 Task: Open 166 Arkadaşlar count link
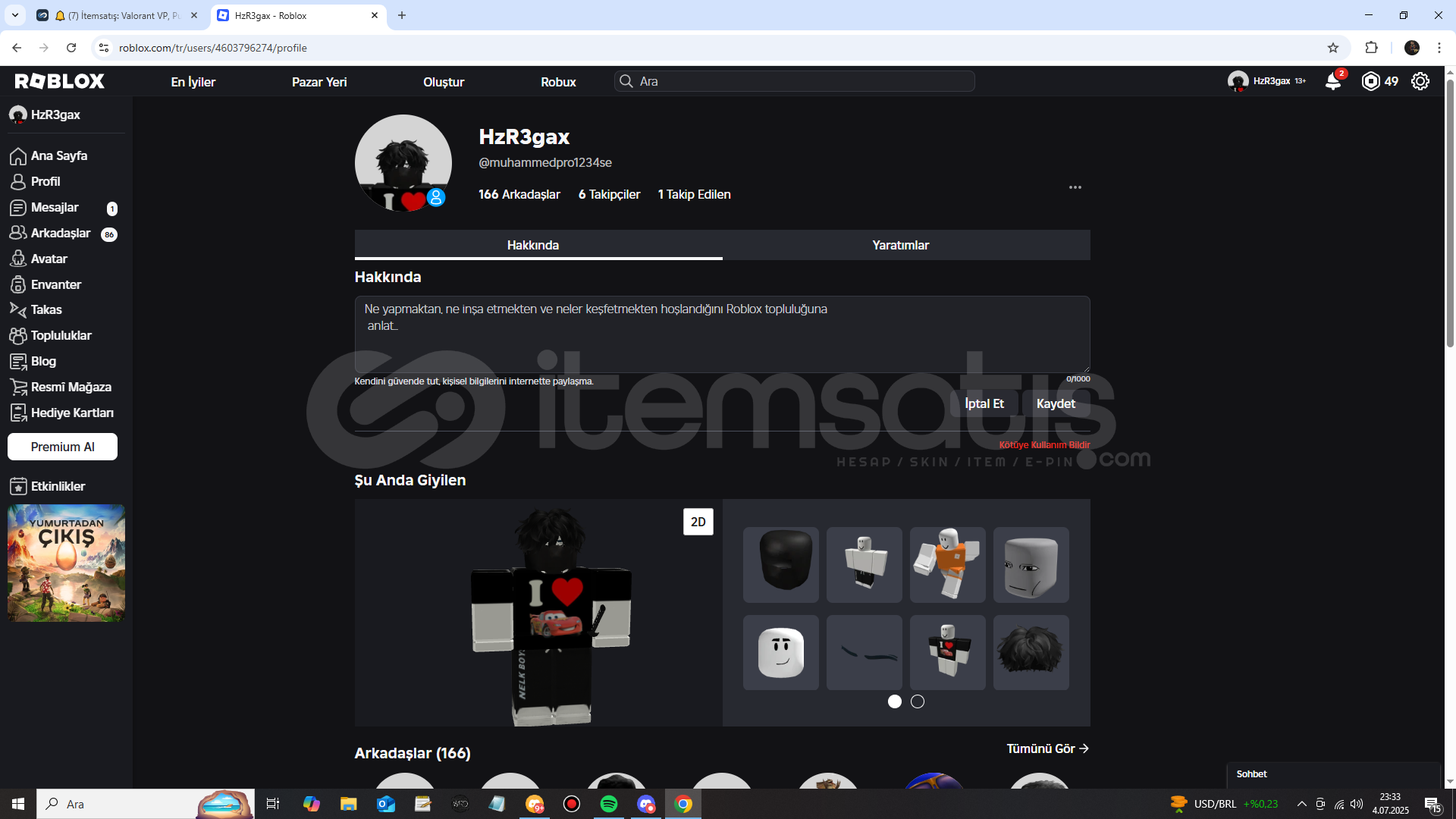click(x=519, y=194)
